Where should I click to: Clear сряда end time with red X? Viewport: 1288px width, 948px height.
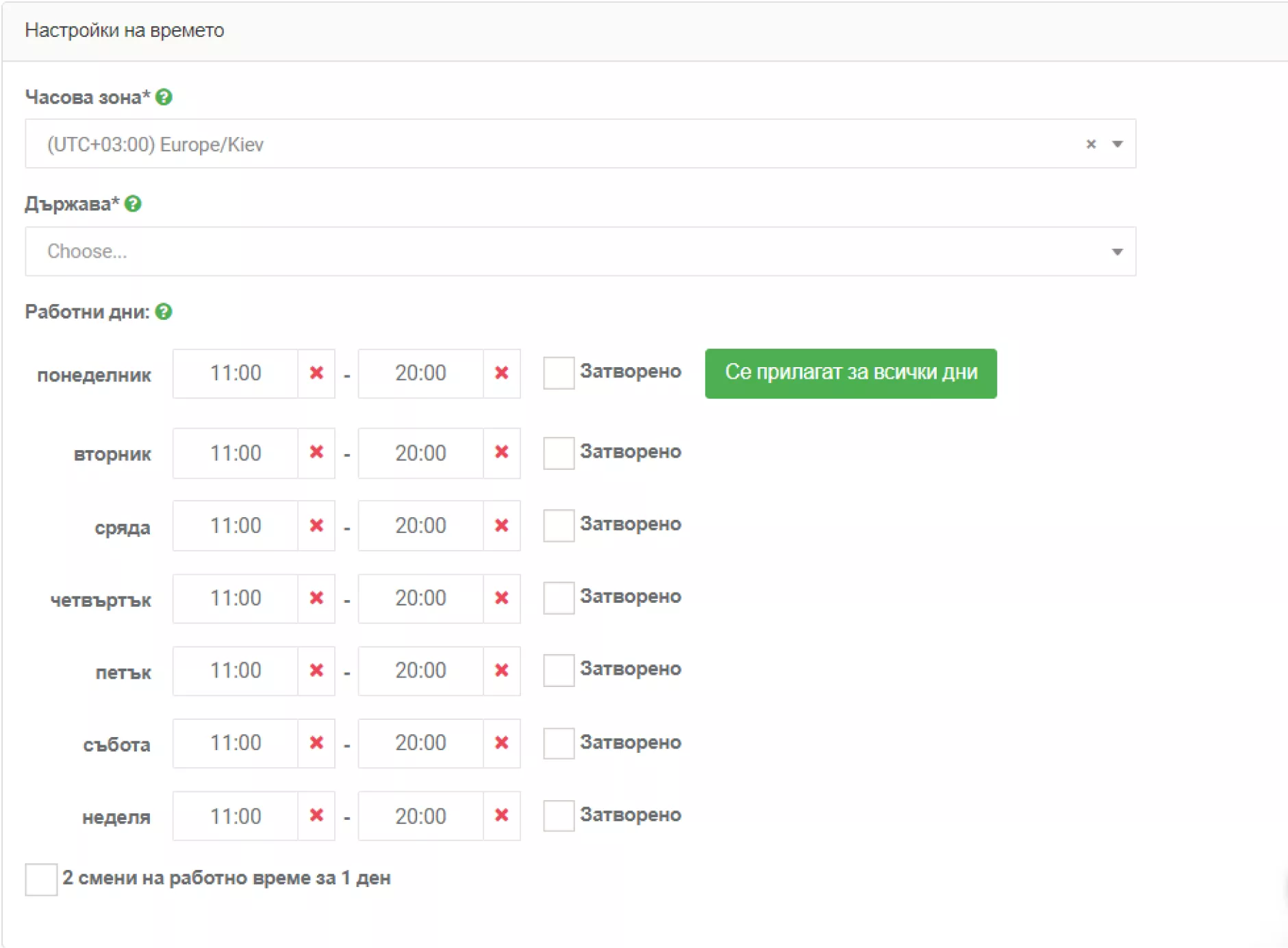point(502,525)
